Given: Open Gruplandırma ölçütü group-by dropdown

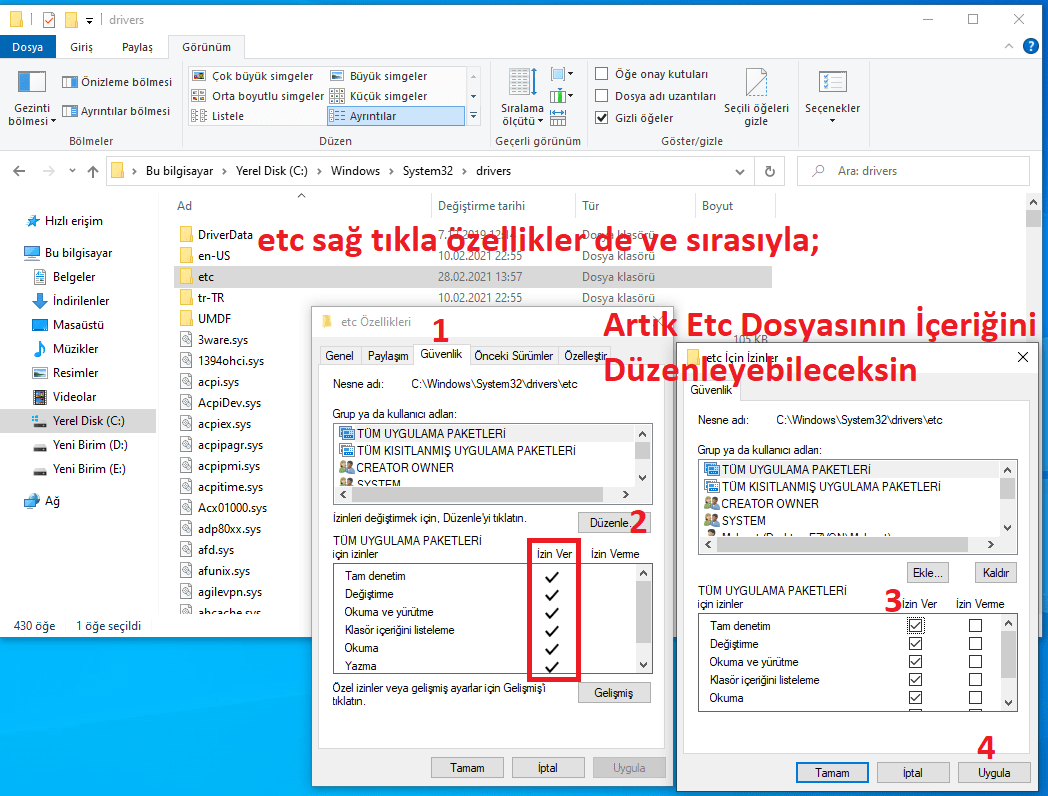Looking at the screenshot, I should 561,74.
